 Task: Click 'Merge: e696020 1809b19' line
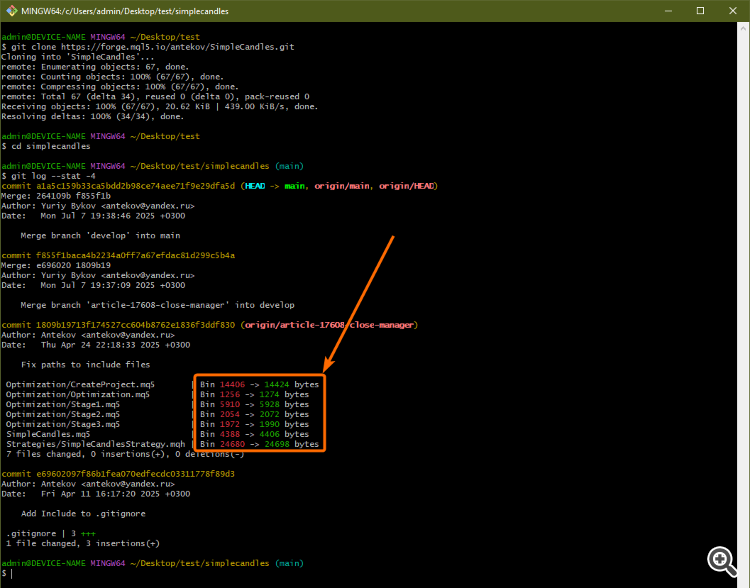56,266
